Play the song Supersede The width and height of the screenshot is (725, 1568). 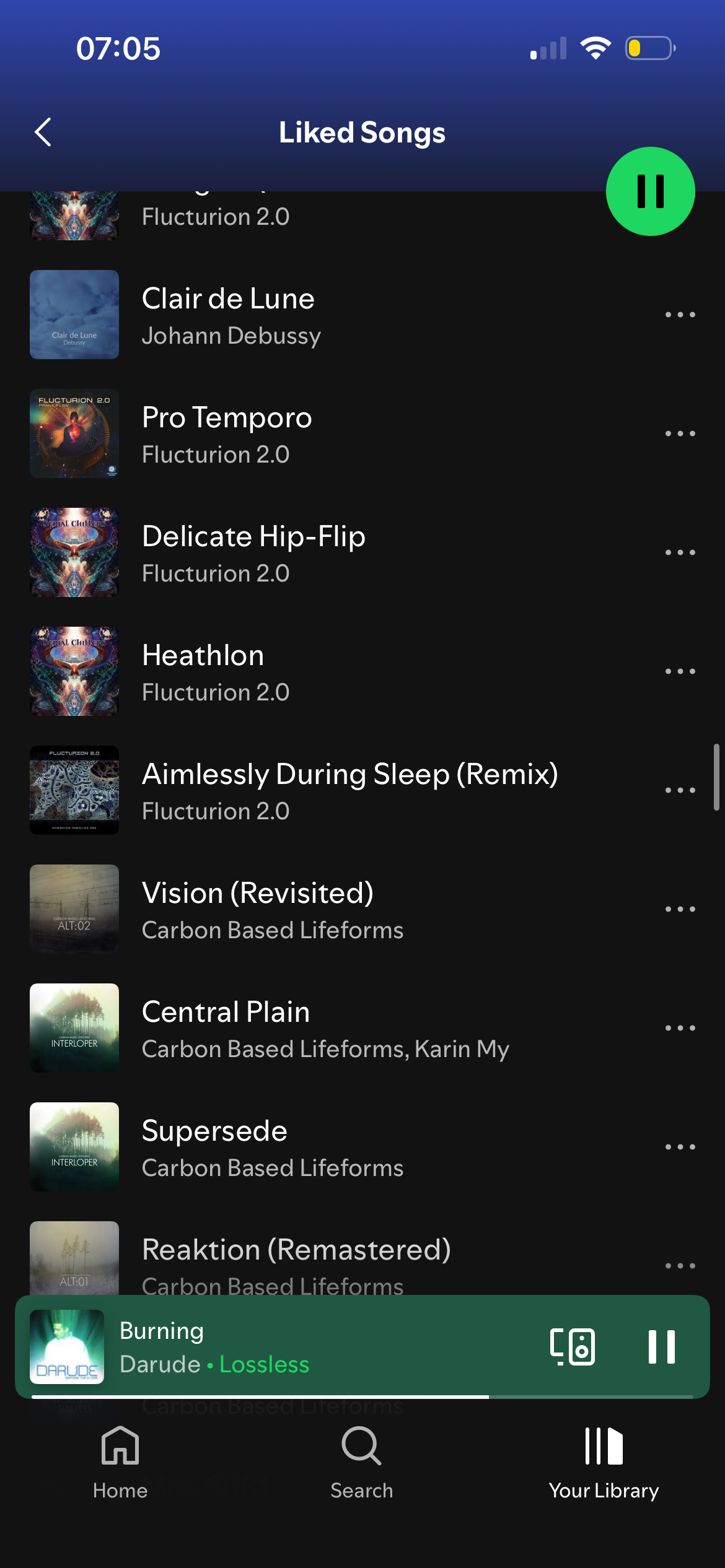coord(335,1147)
